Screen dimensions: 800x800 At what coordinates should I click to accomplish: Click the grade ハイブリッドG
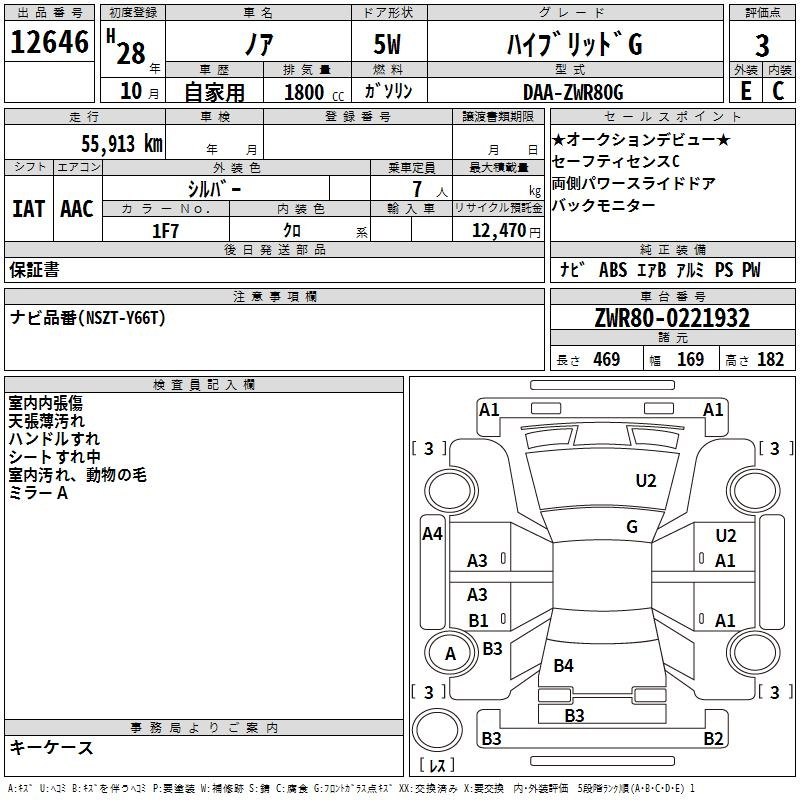point(574,44)
